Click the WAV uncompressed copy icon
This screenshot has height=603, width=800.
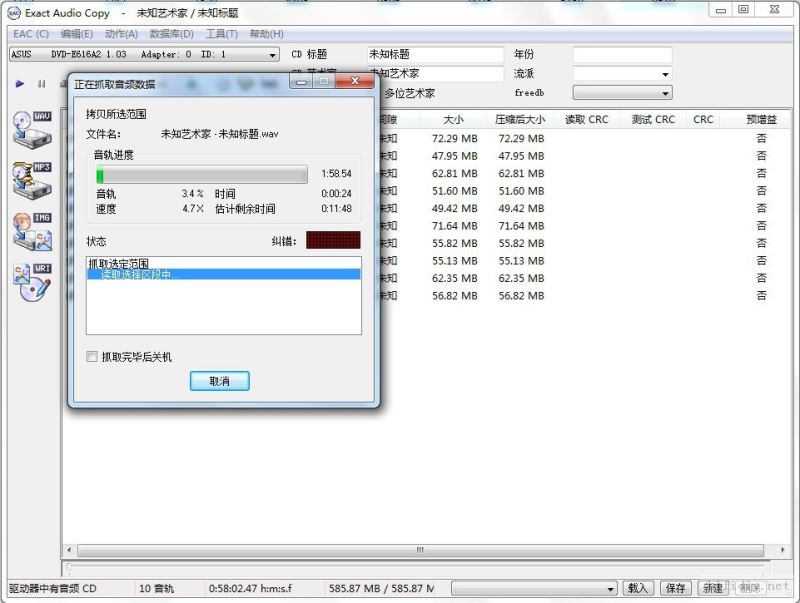click(x=32, y=129)
